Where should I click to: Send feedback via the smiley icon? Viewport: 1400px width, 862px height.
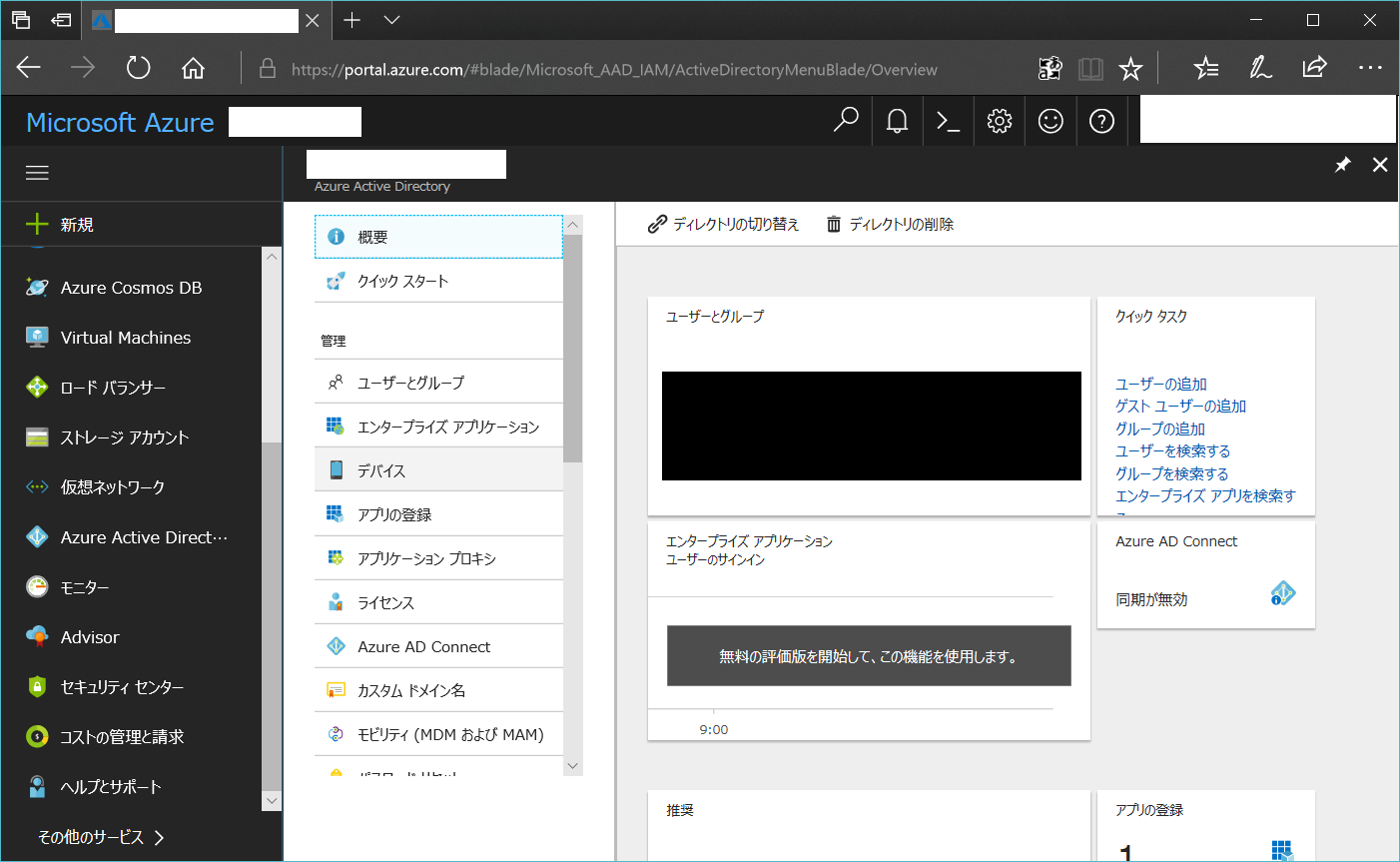tap(1050, 121)
